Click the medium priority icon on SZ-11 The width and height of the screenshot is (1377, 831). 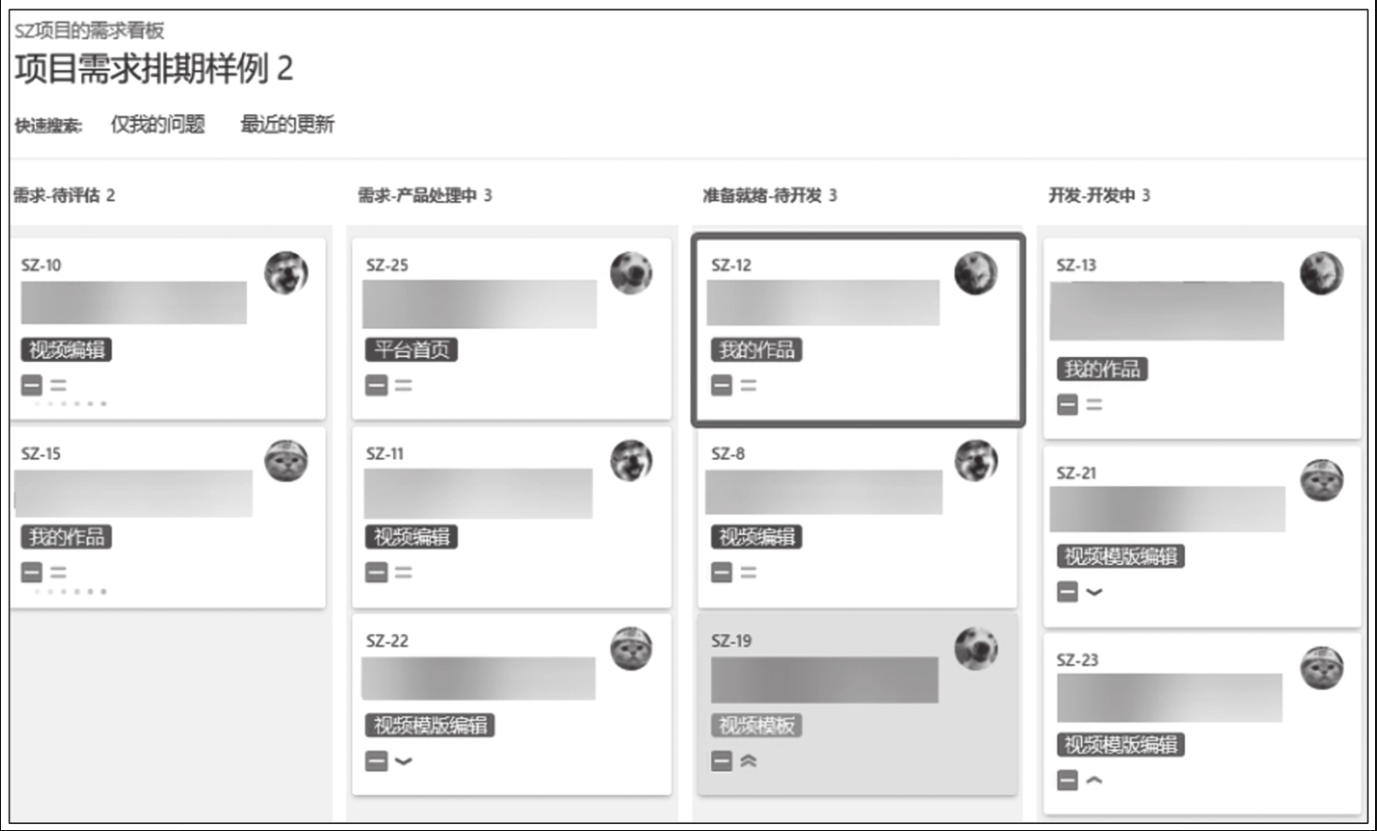[403, 573]
